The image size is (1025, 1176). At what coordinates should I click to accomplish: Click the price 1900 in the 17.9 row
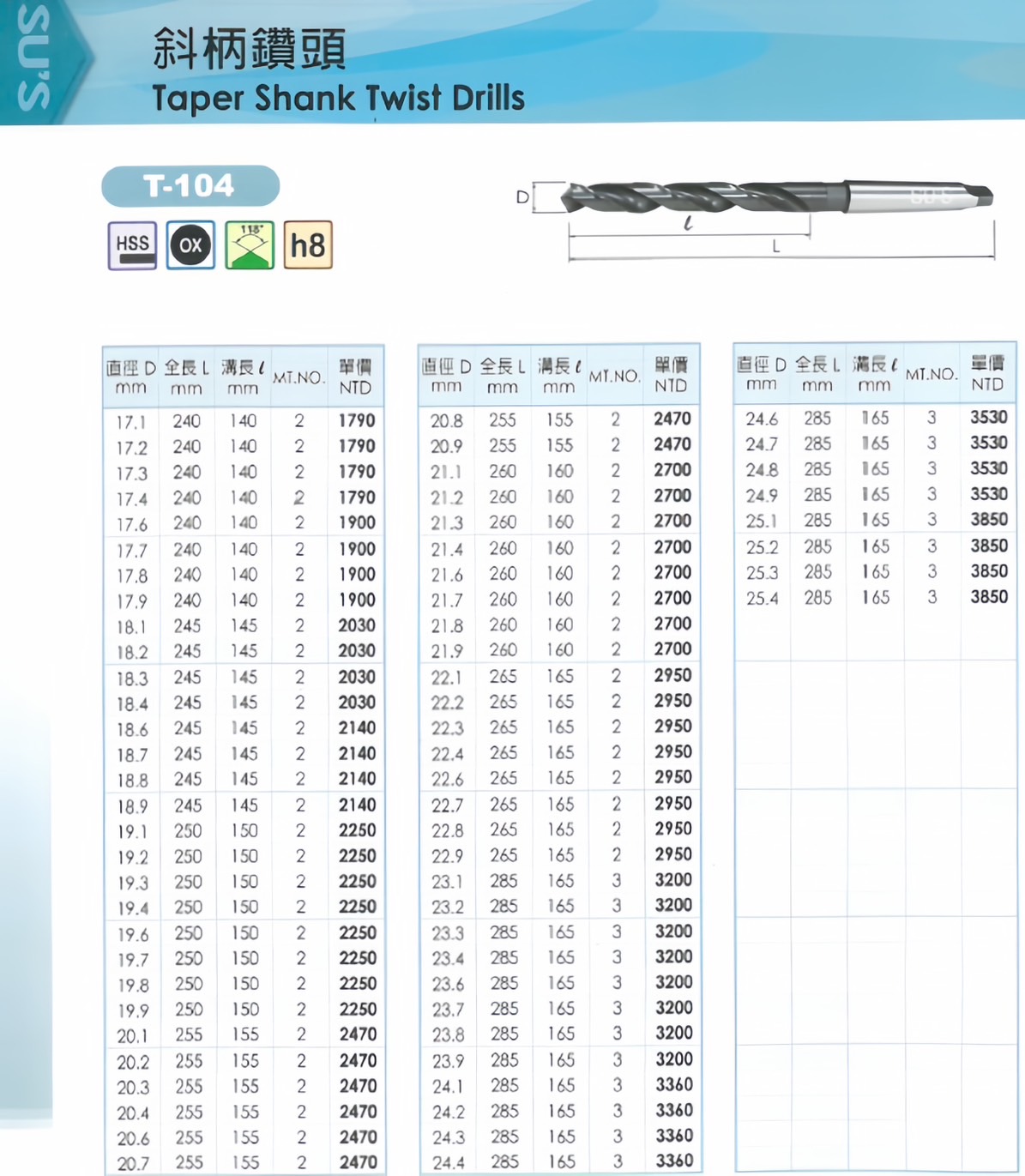point(357,600)
